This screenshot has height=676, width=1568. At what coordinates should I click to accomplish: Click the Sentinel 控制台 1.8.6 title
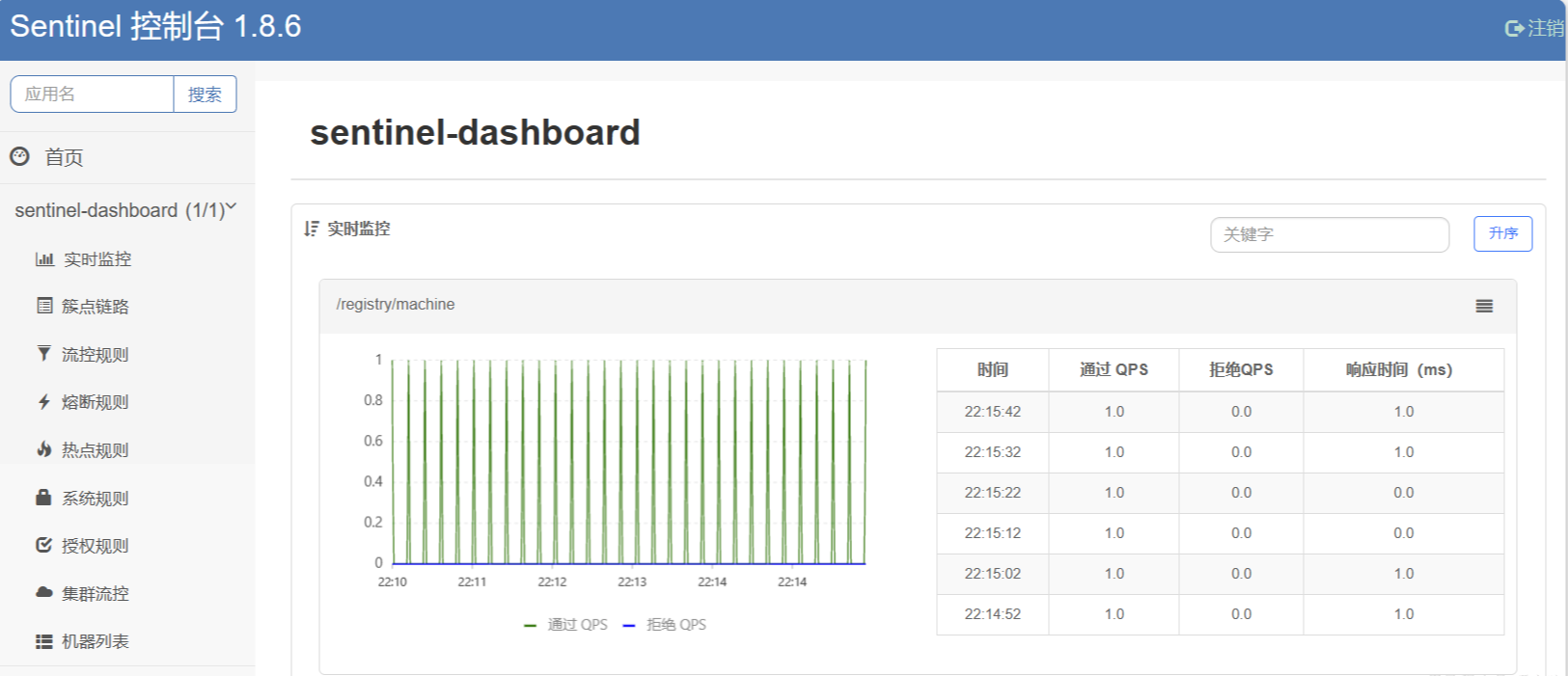[155, 26]
